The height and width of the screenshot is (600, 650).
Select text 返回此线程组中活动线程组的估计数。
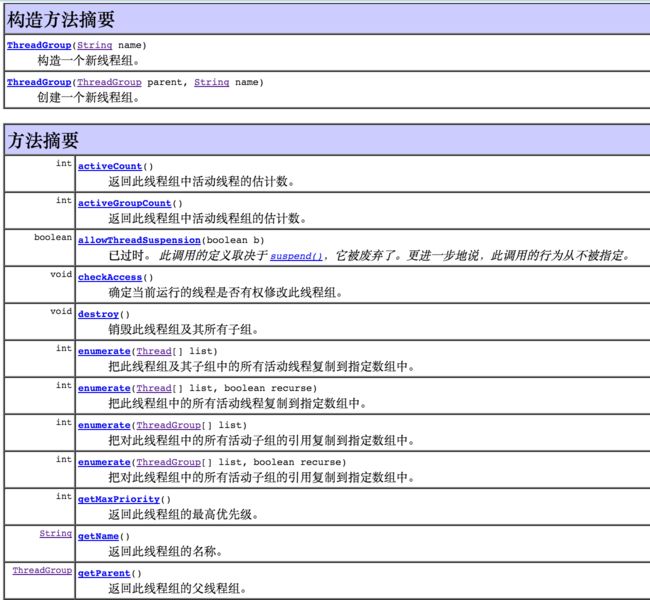207,218
